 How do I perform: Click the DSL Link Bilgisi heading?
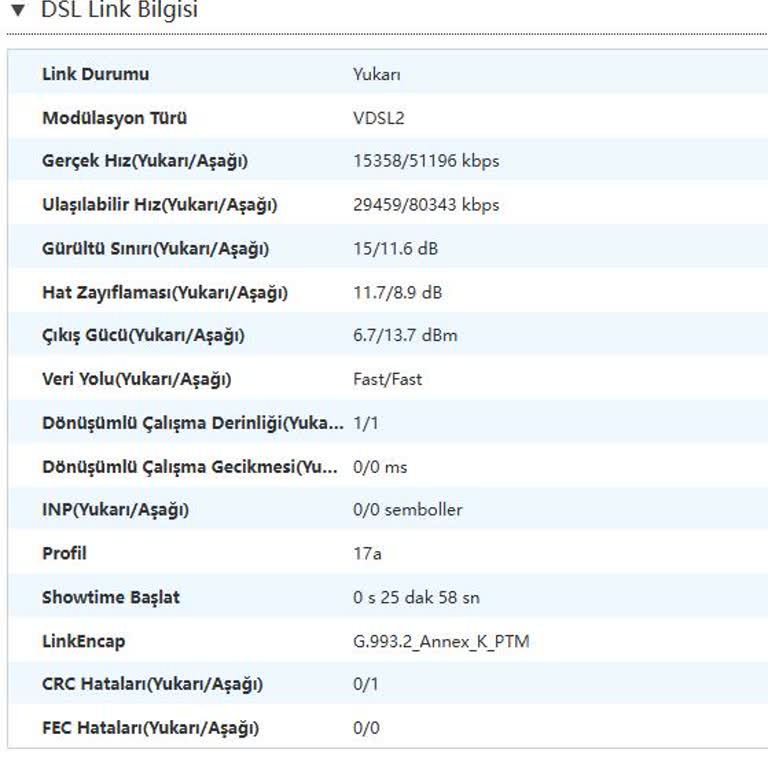click(120, 10)
